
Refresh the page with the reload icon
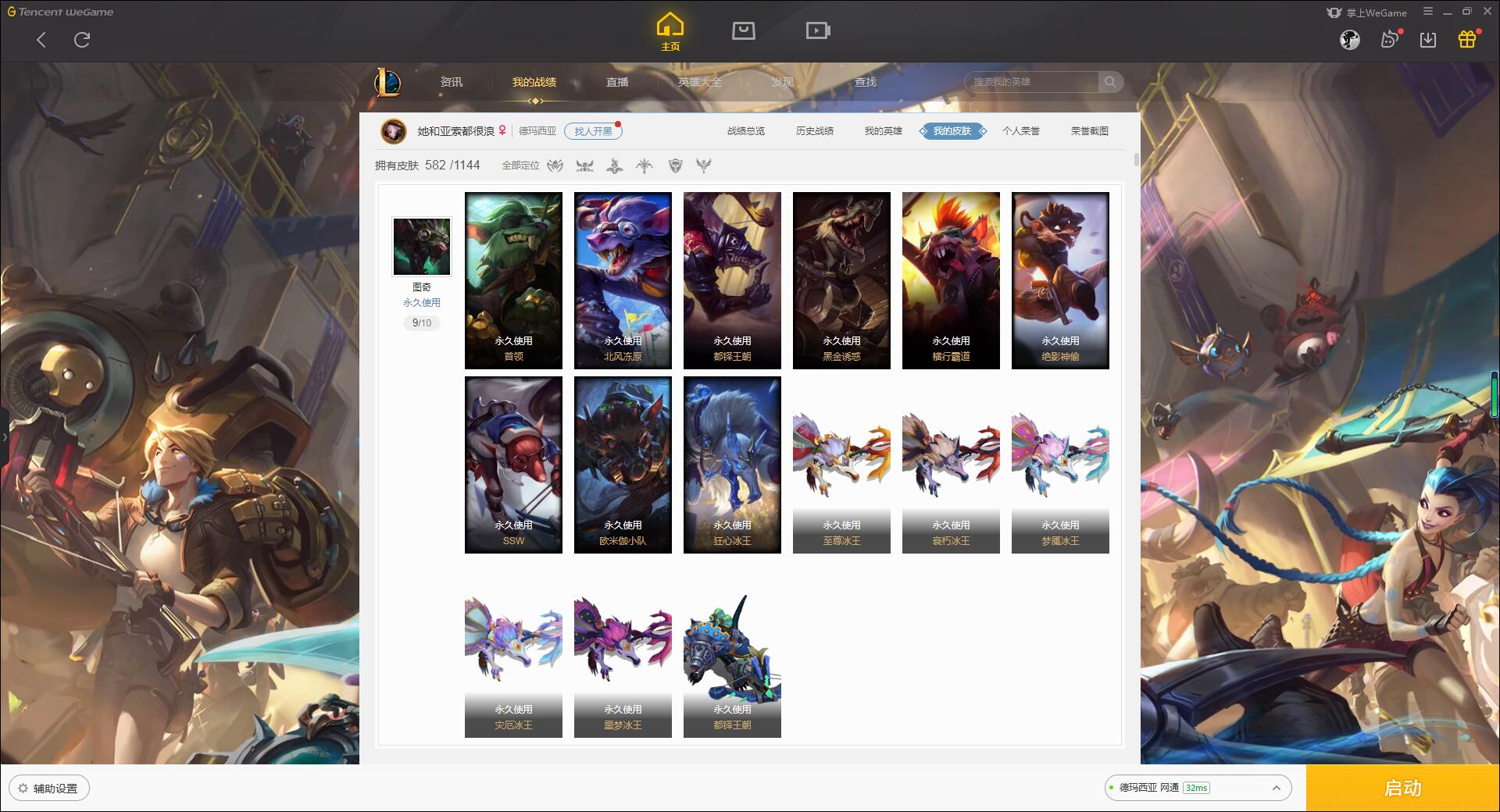pyautogui.click(x=82, y=40)
